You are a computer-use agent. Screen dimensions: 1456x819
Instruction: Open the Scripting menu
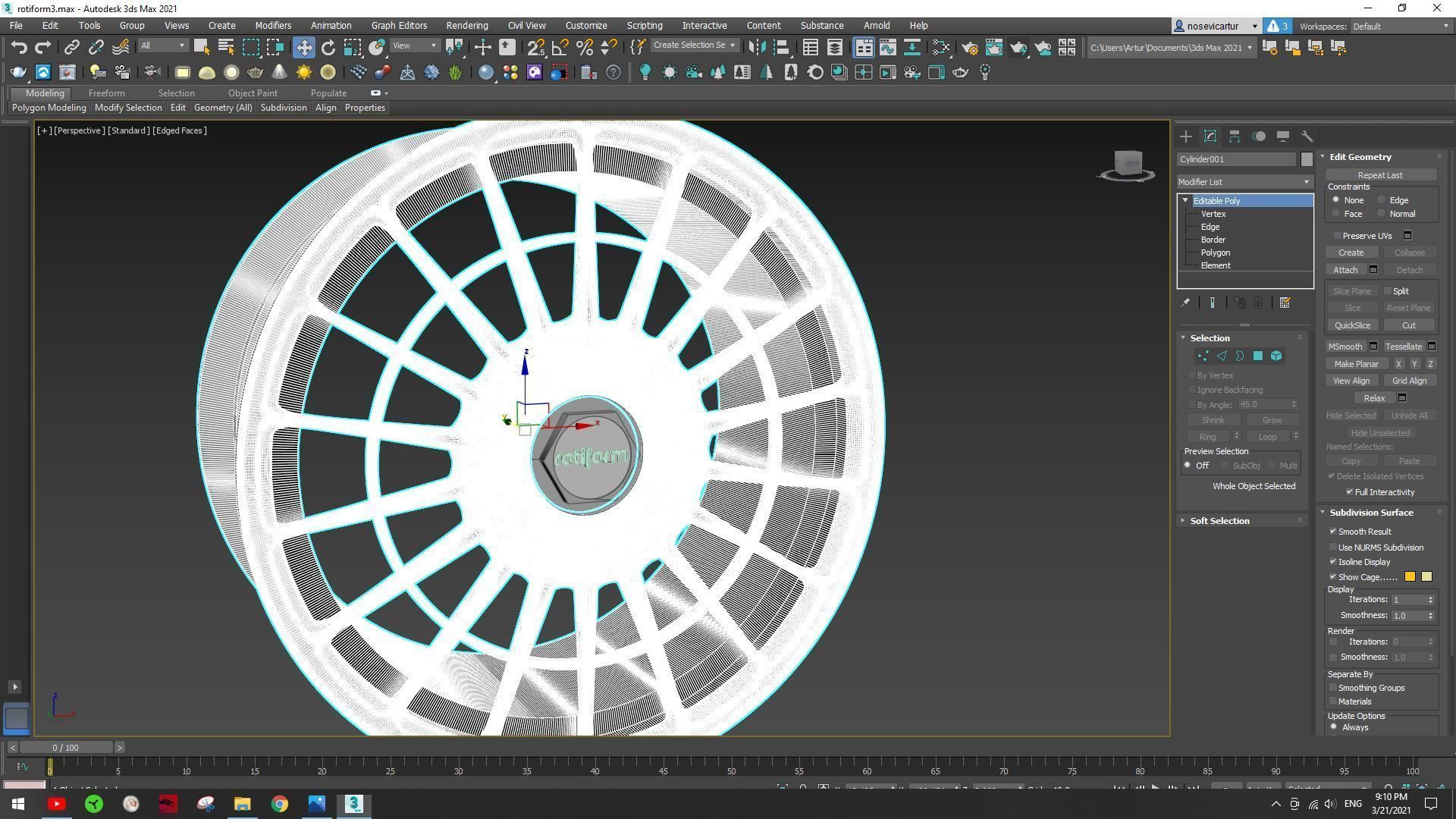pos(645,25)
